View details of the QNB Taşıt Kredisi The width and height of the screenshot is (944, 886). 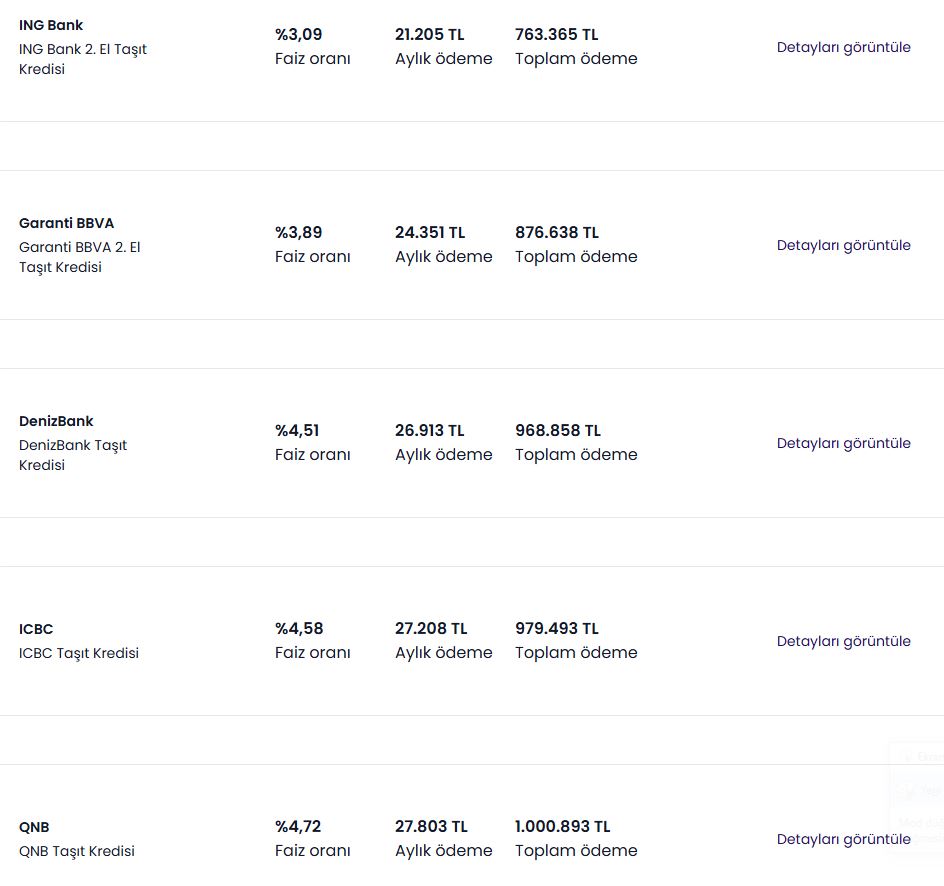(x=843, y=840)
